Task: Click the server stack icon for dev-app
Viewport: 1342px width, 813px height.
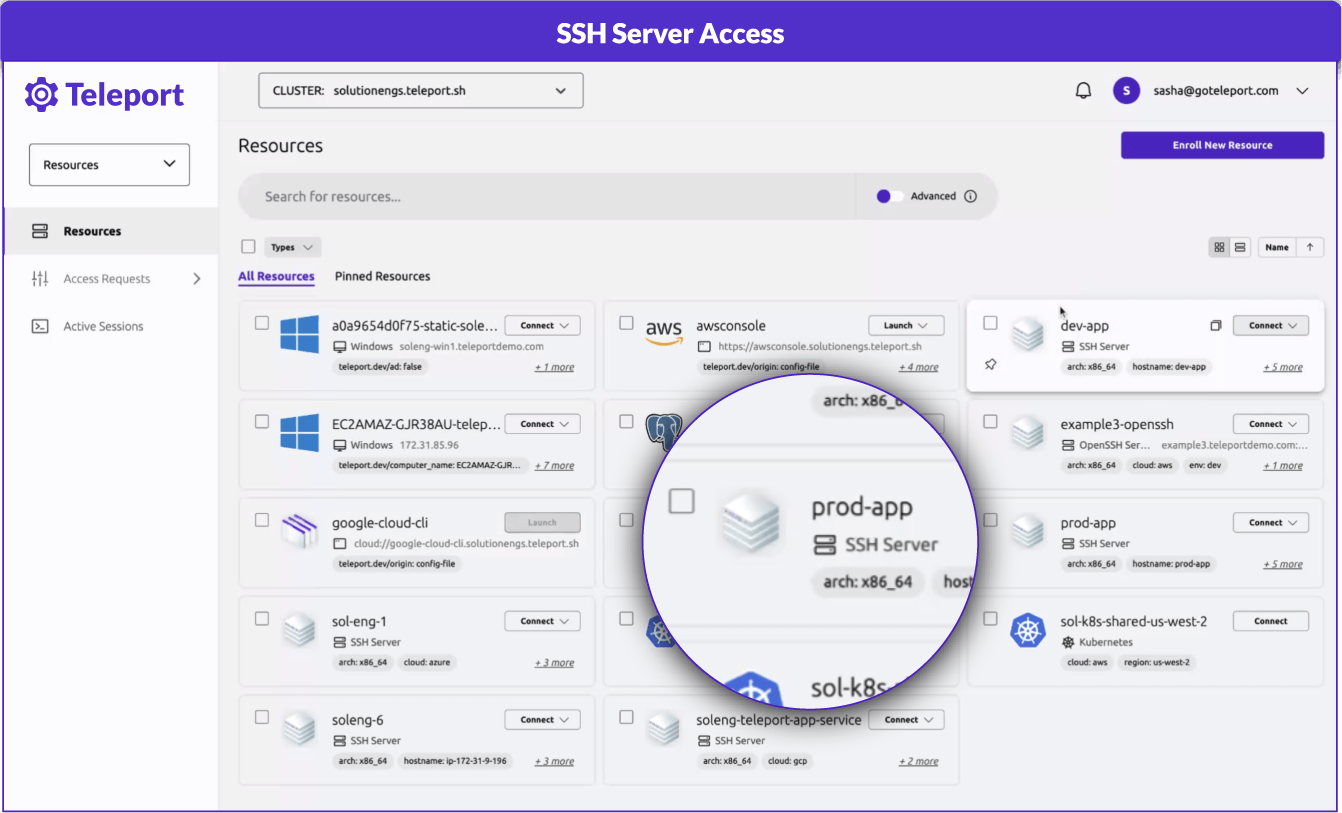Action: (x=1027, y=335)
